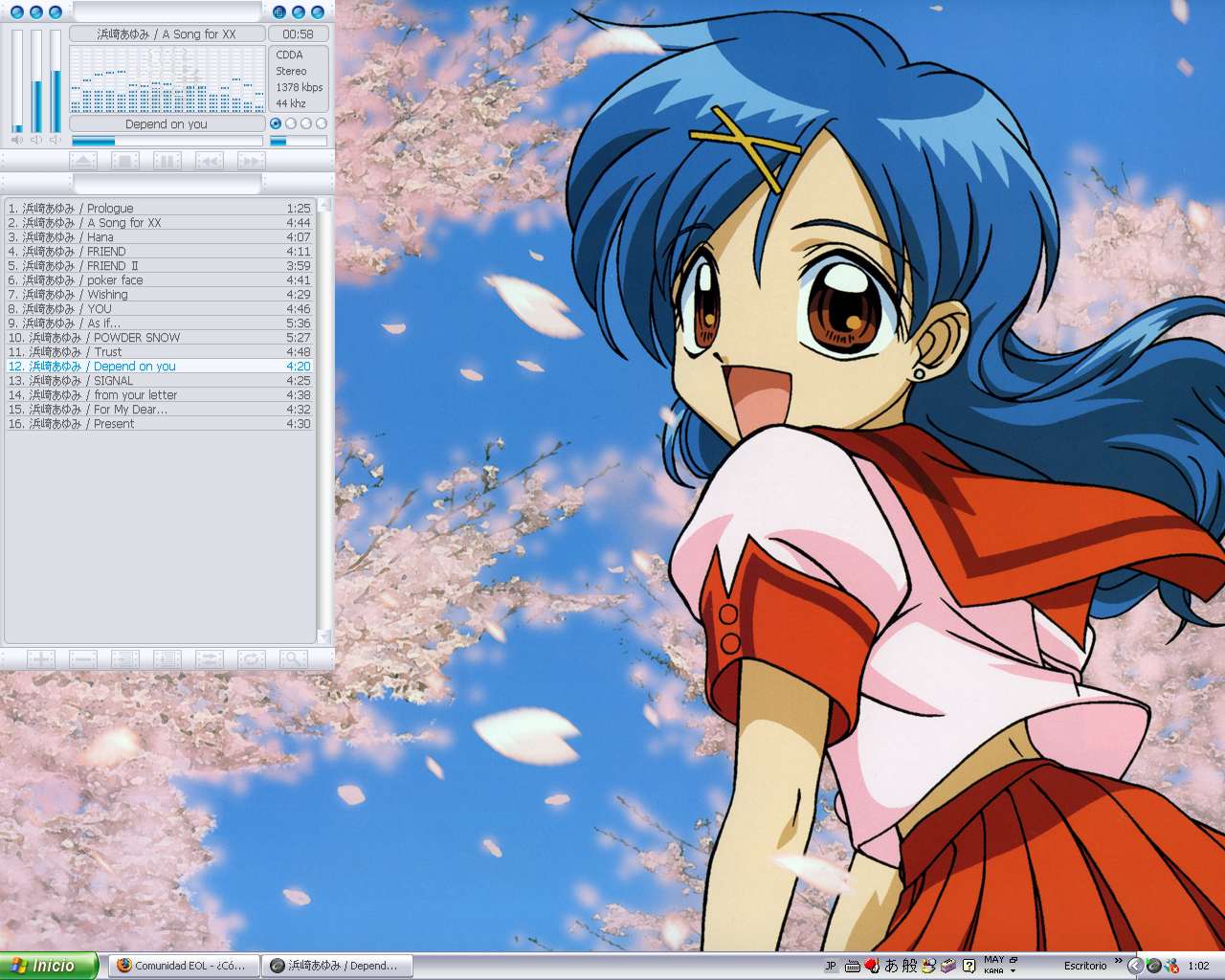Click the rightmost vertical level slider

click(x=56, y=81)
